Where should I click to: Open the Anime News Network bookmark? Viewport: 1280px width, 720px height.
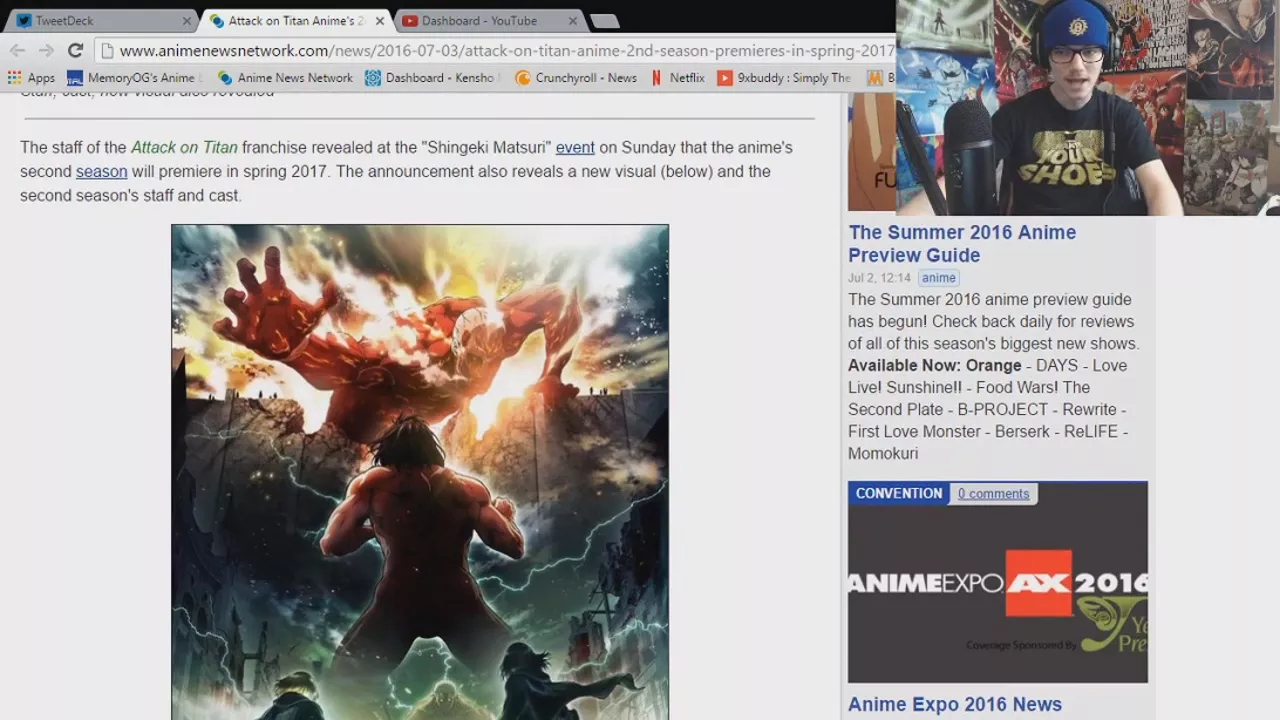click(x=285, y=78)
